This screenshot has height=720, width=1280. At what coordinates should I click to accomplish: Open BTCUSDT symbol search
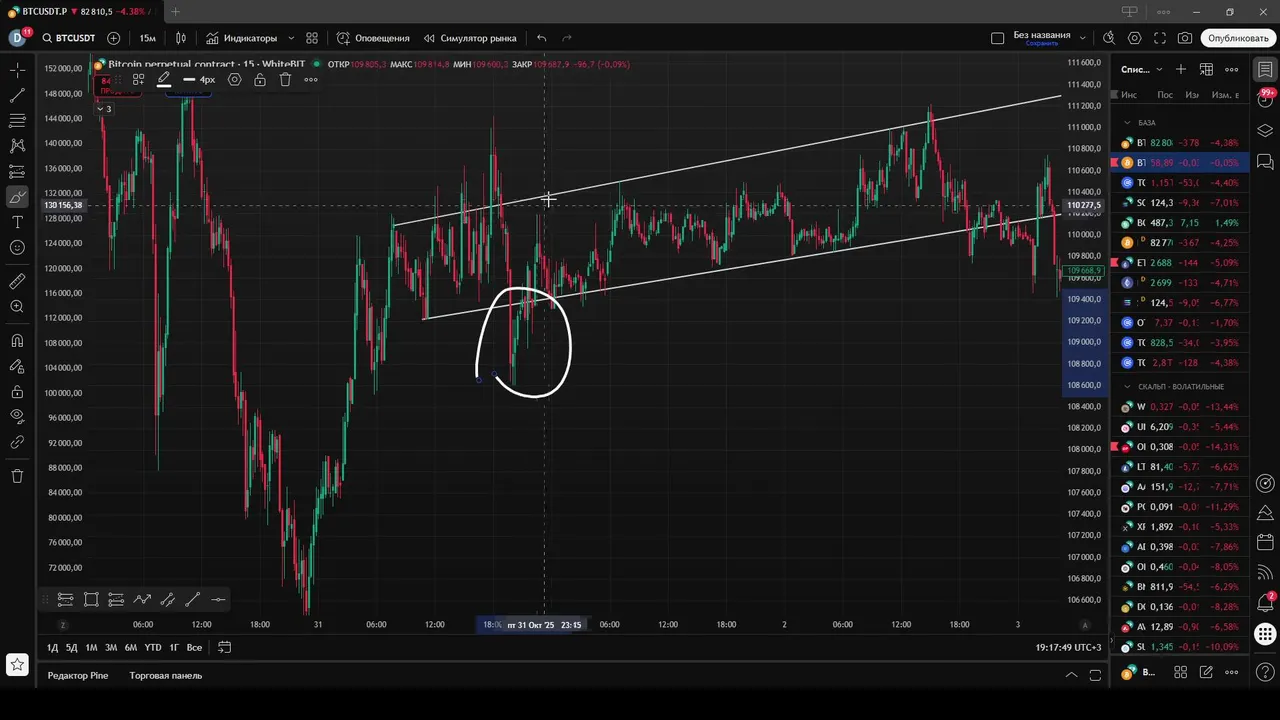point(69,38)
